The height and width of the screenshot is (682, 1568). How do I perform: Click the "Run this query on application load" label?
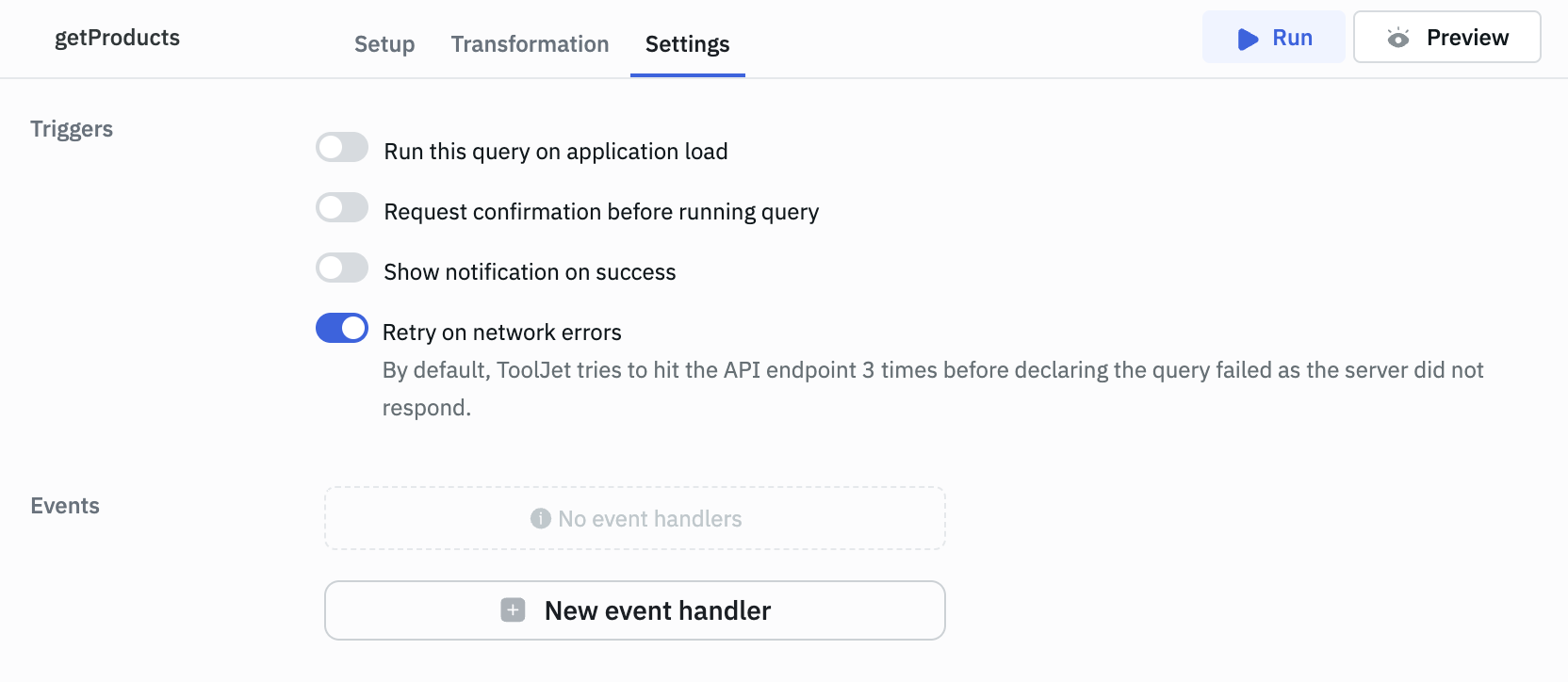556,152
